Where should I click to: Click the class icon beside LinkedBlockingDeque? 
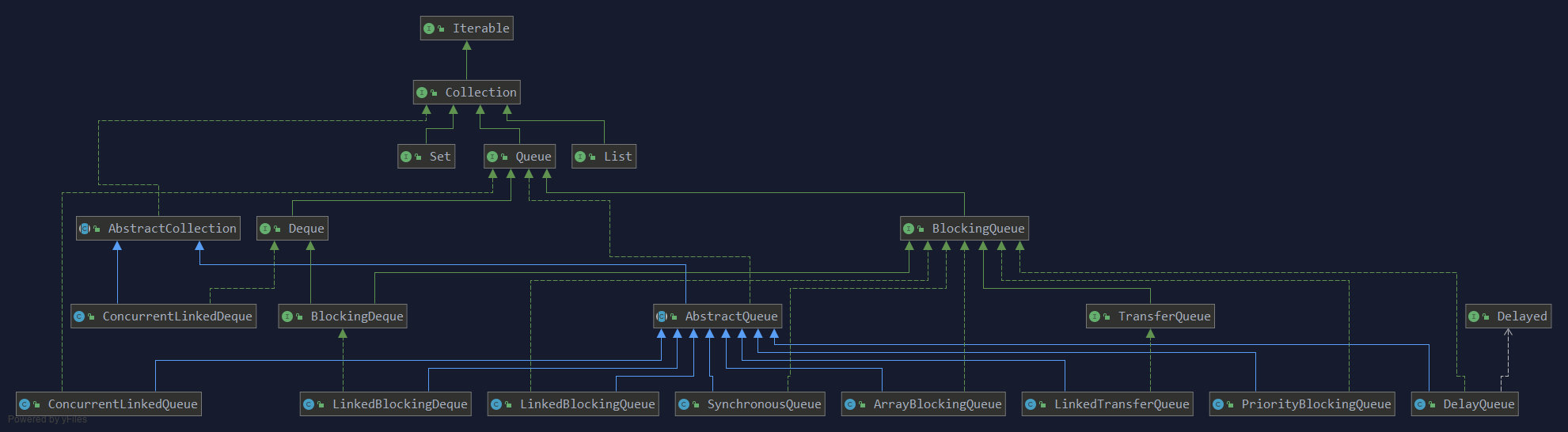point(309,404)
